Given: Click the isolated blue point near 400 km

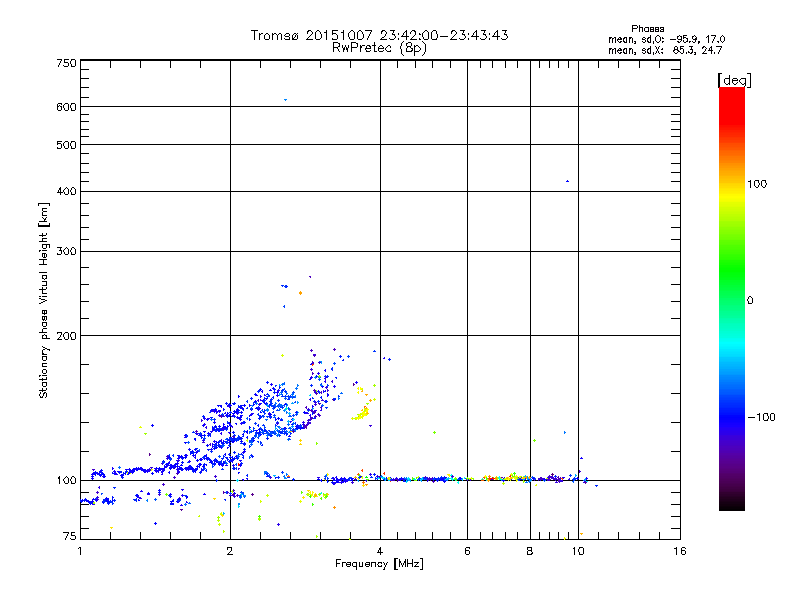Looking at the screenshot, I should (567, 181).
